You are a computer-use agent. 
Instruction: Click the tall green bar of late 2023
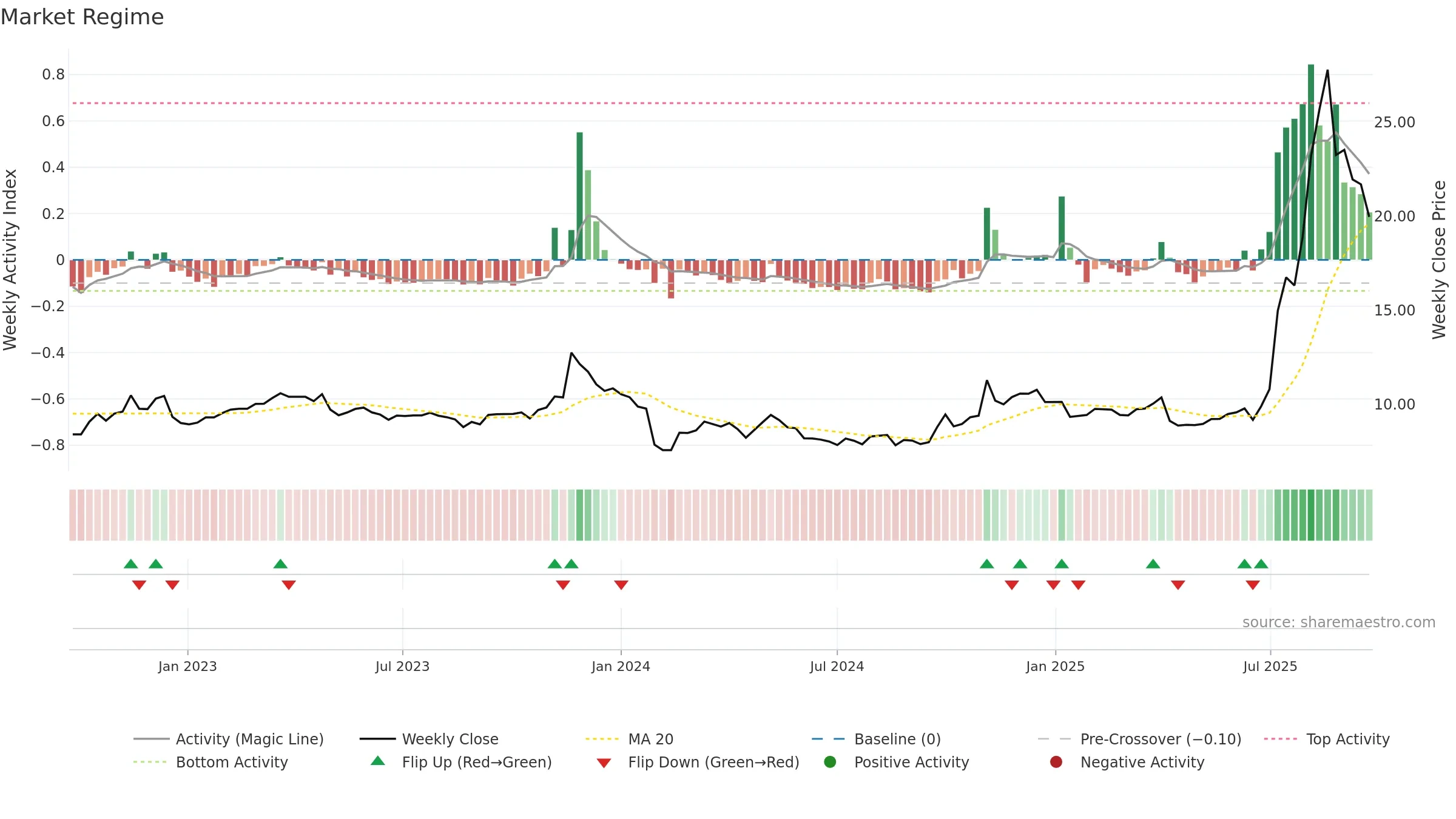click(x=580, y=196)
